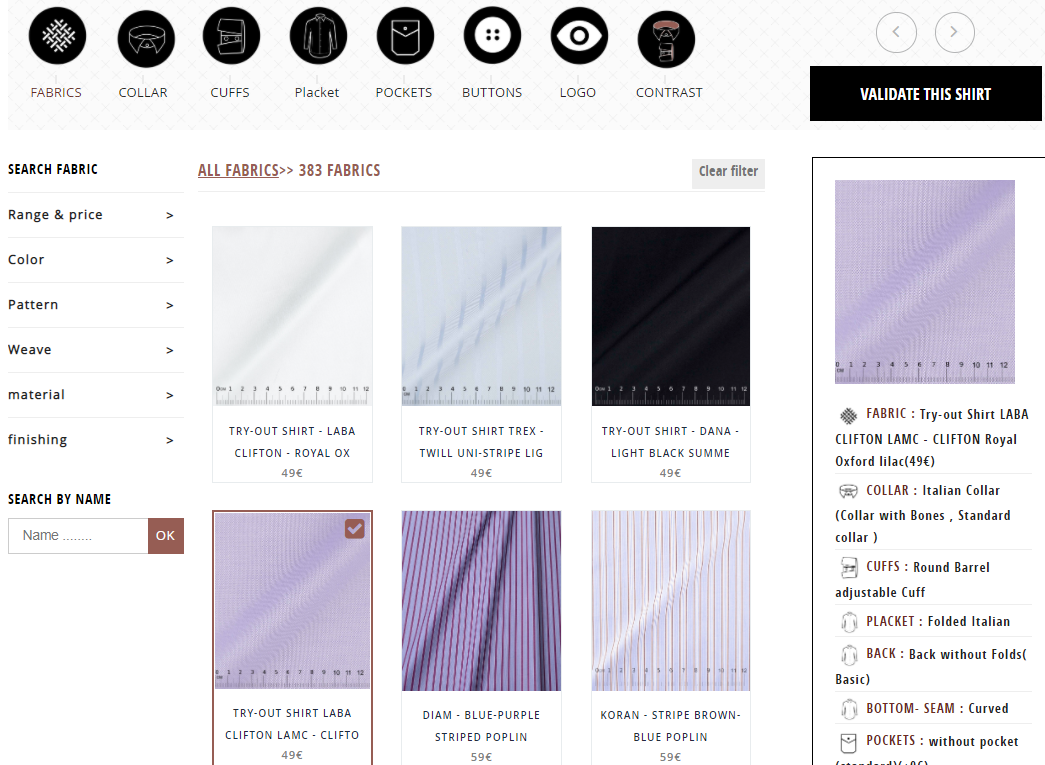Viewport: 1045px width, 765px height.
Task: Switch to the CONTRAST tab label
Action: click(x=669, y=93)
